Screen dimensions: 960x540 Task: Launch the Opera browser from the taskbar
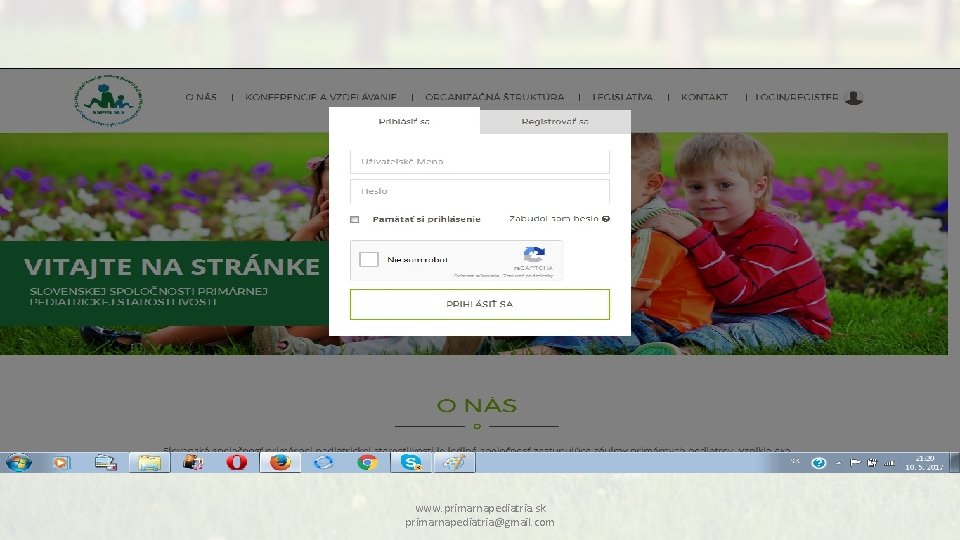[x=236, y=462]
